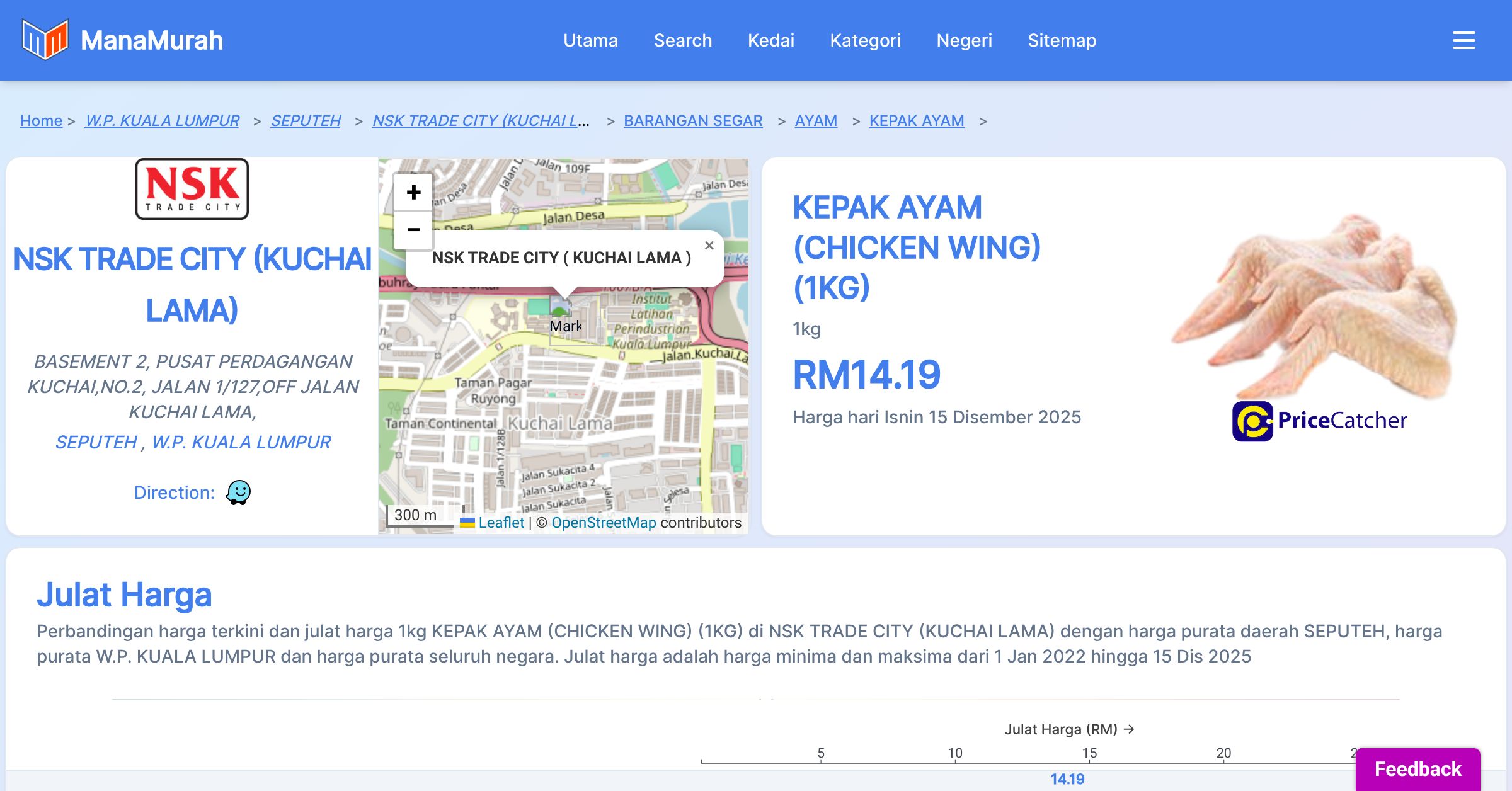Open the Kategori navigation item
The height and width of the screenshot is (791, 1512).
(865, 40)
